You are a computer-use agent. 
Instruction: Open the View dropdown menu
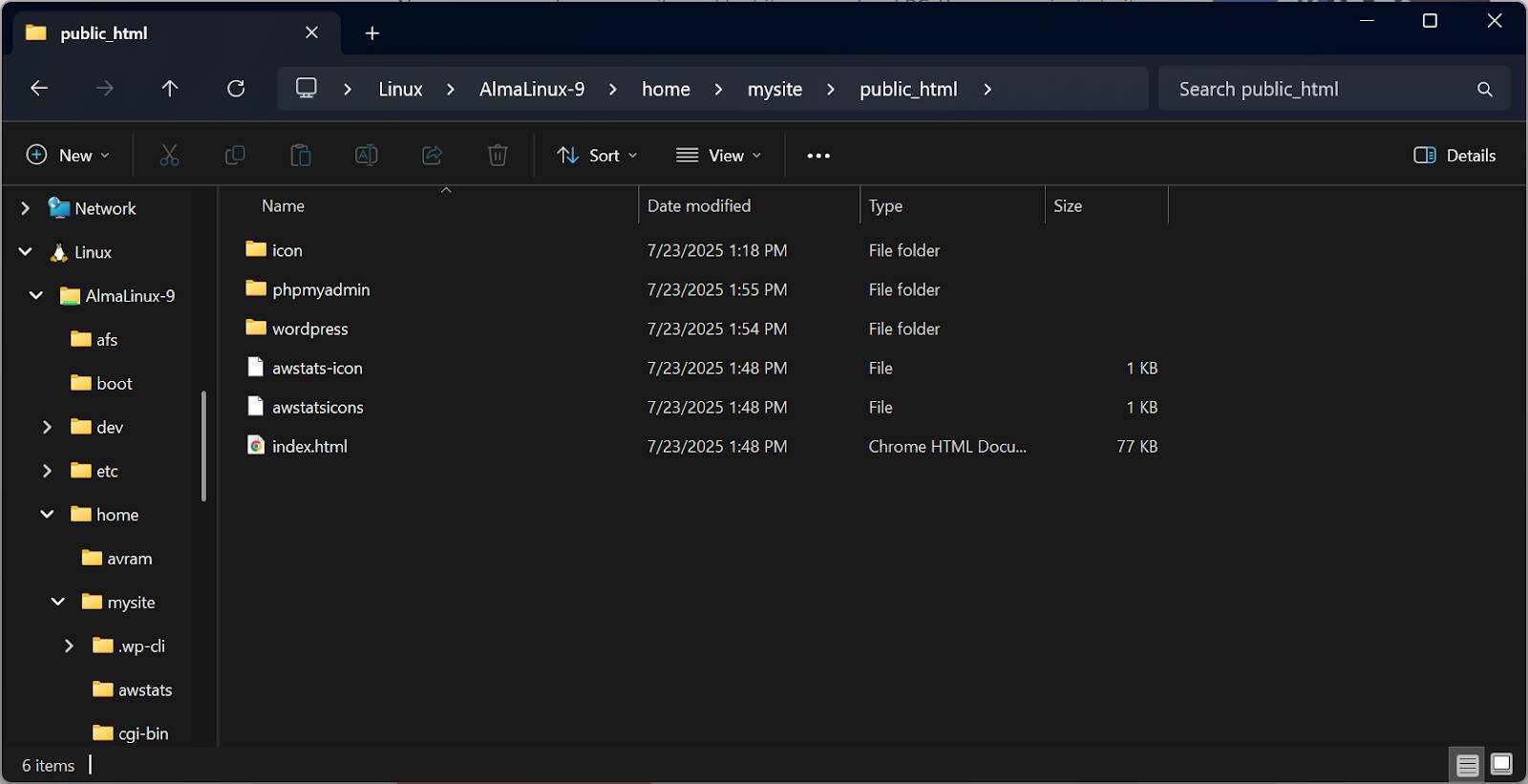(x=719, y=155)
